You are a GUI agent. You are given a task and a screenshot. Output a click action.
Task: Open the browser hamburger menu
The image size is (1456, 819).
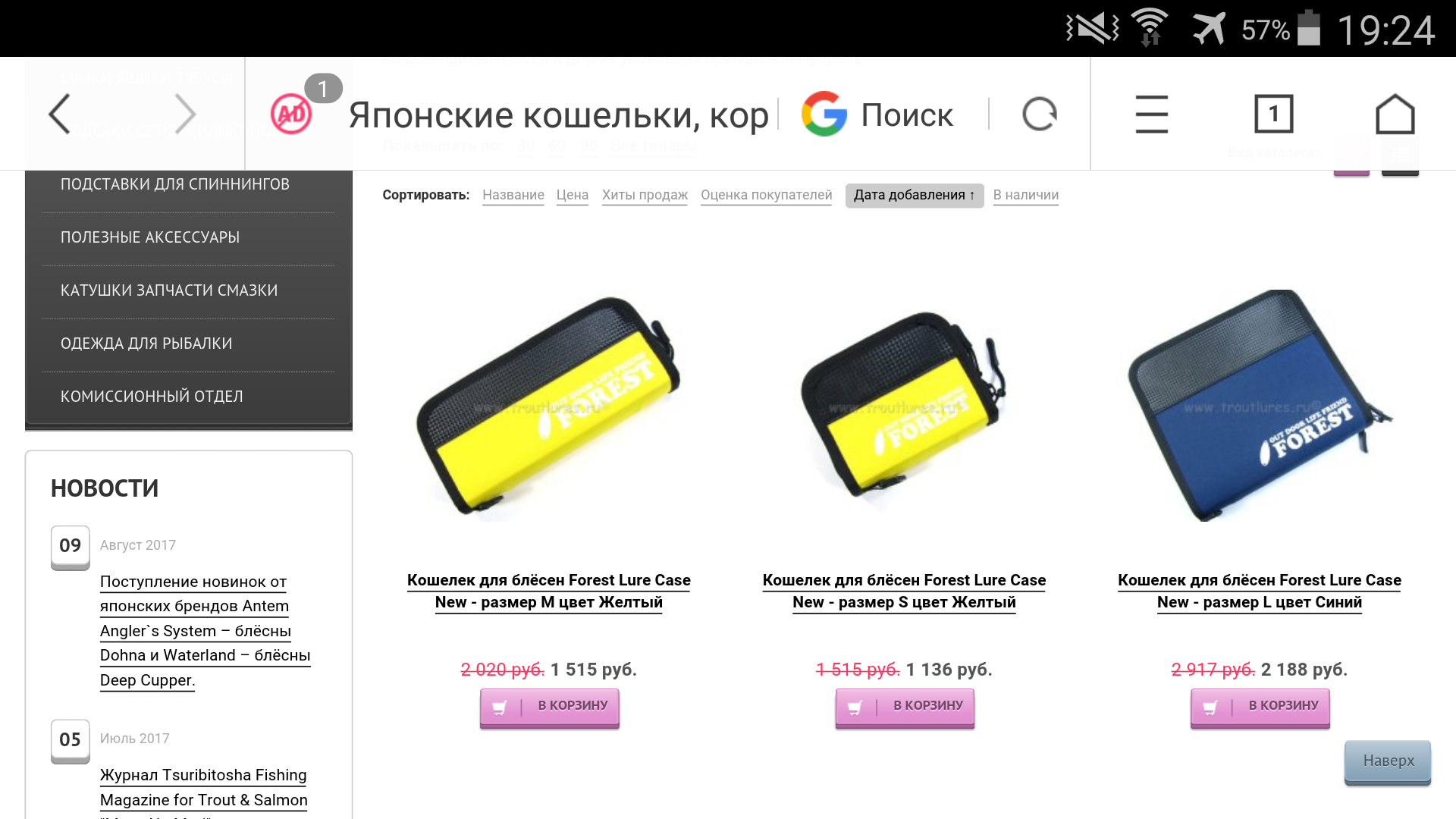pyautogui.click(x=1151, y=115)
